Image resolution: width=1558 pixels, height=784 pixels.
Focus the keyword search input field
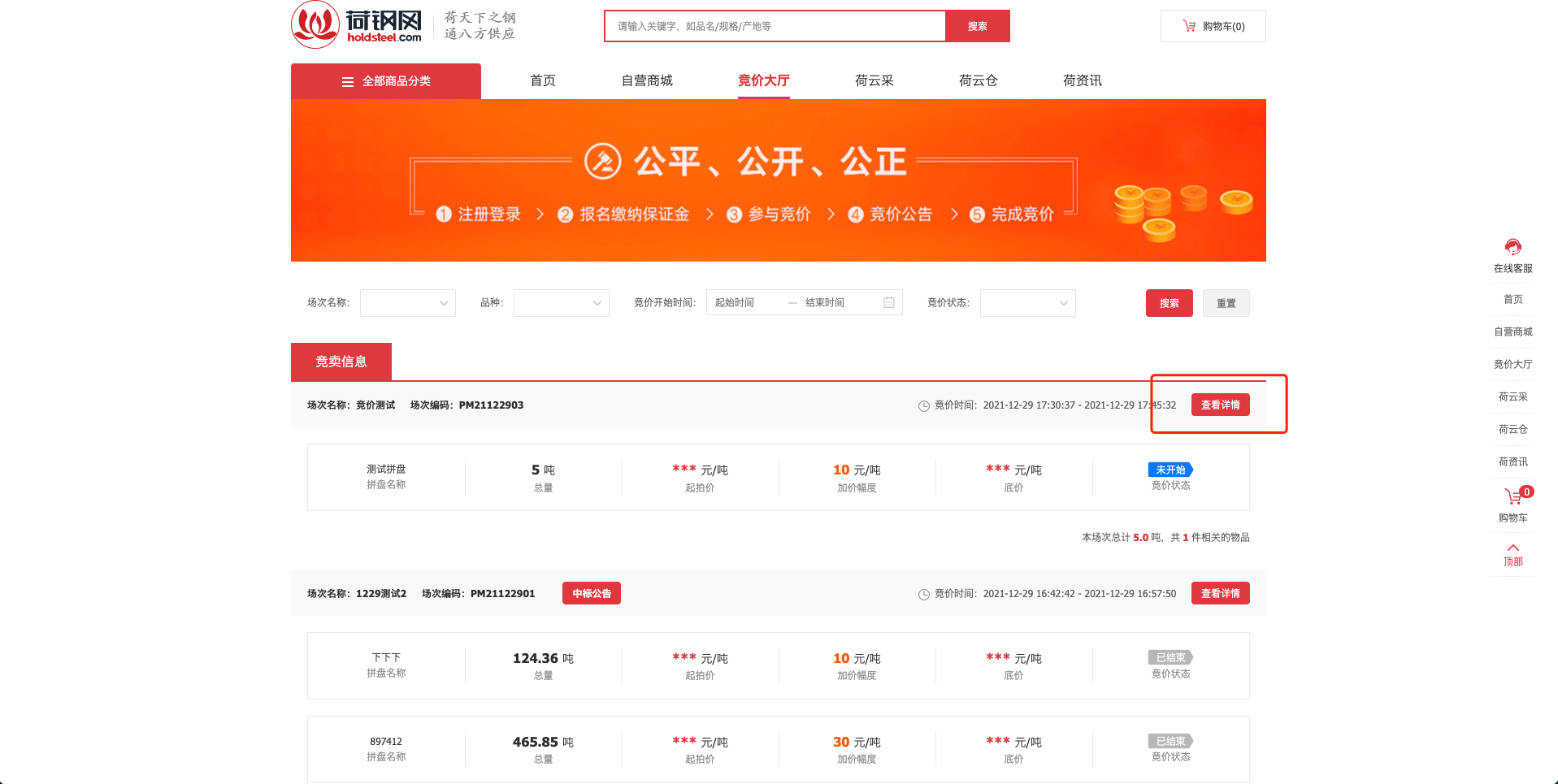(775, 26)
